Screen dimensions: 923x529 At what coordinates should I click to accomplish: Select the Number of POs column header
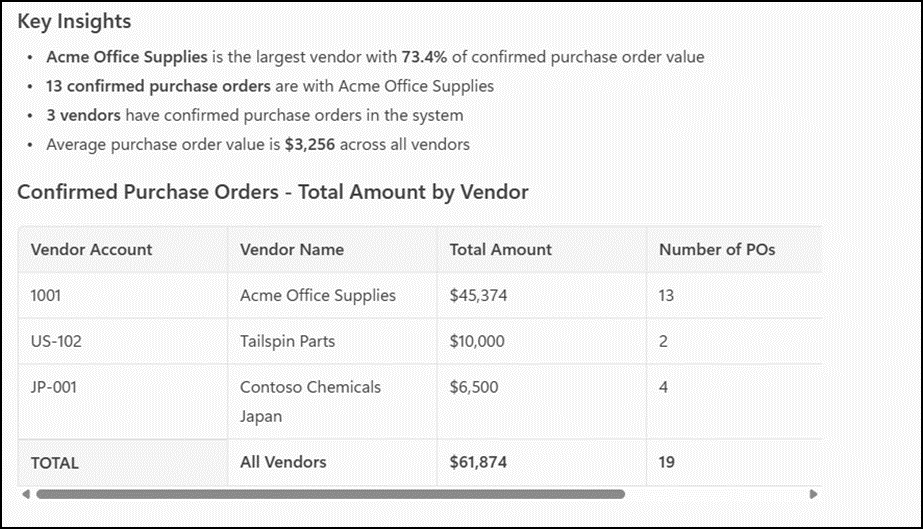coord(735,249)
